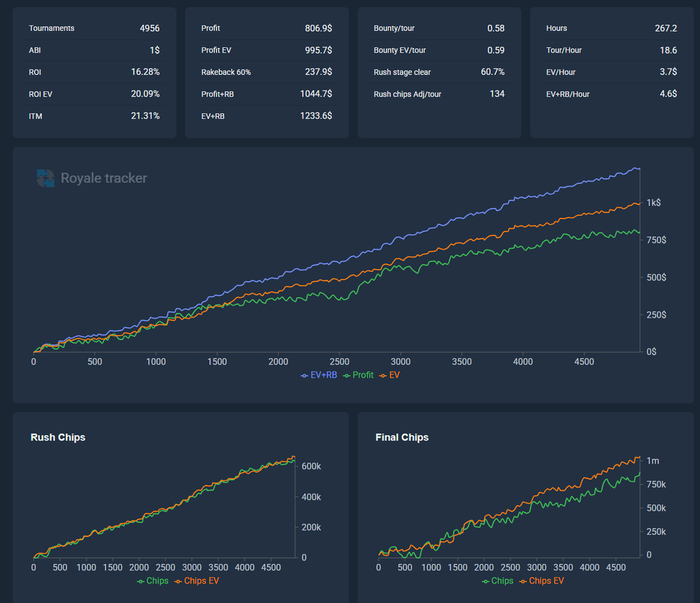Screen dimensions: 700x603
Task: Click the 250$ axis label on main chart
Action: tap(656, 315)
